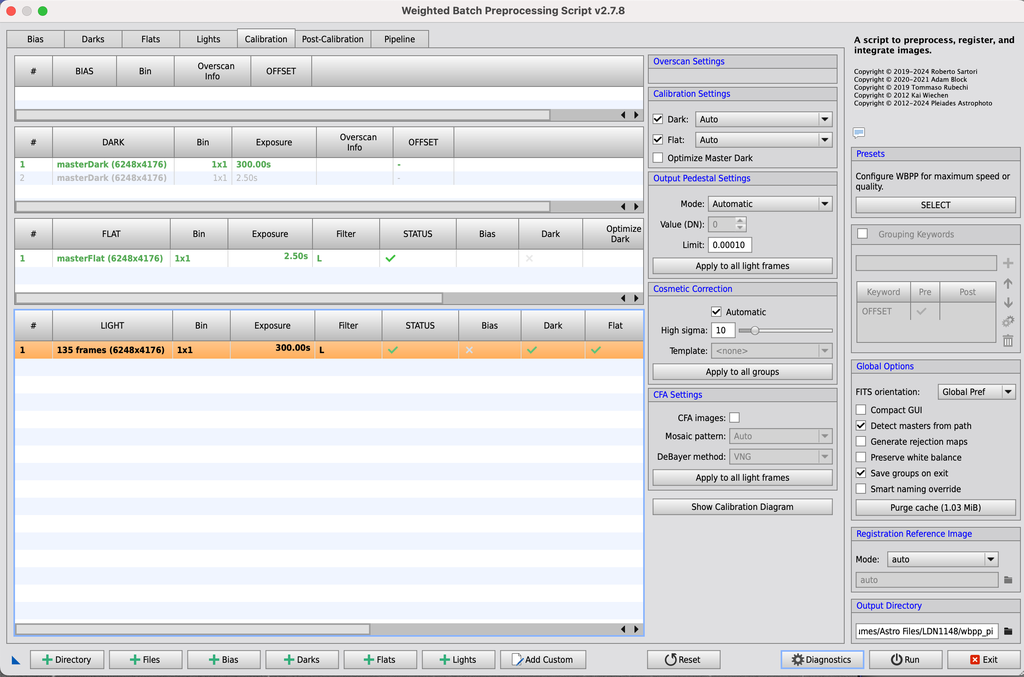Screen dimensions: 1024x677
Task: Click Purge cache button
Action: coord(935,507)
